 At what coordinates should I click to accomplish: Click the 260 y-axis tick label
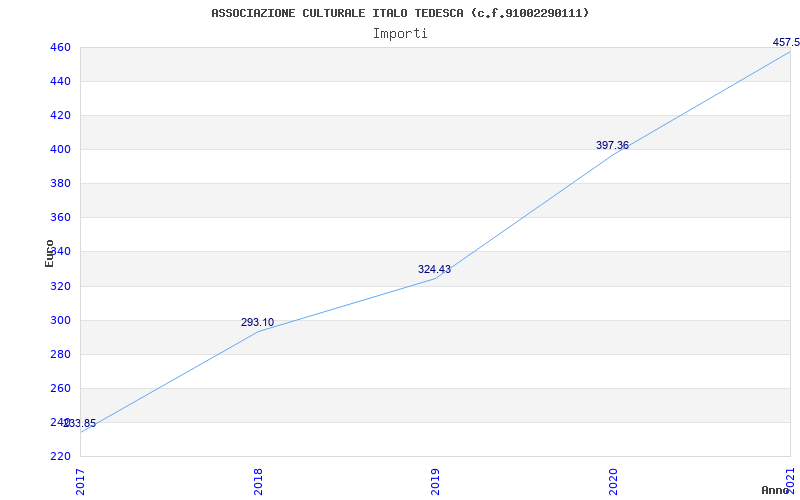click(x=60, y=388)
